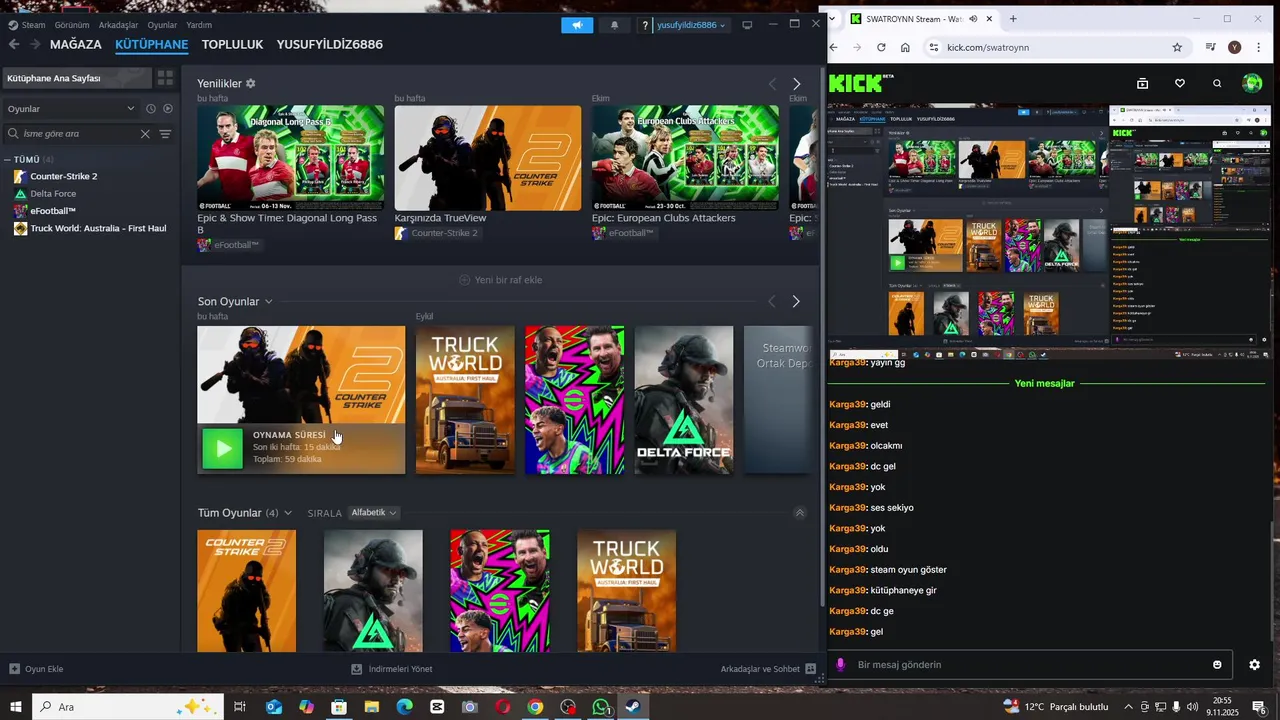Switch Steam to Big Picture mode icon
Screen dimensions: 1280x720
click(747, 25)
